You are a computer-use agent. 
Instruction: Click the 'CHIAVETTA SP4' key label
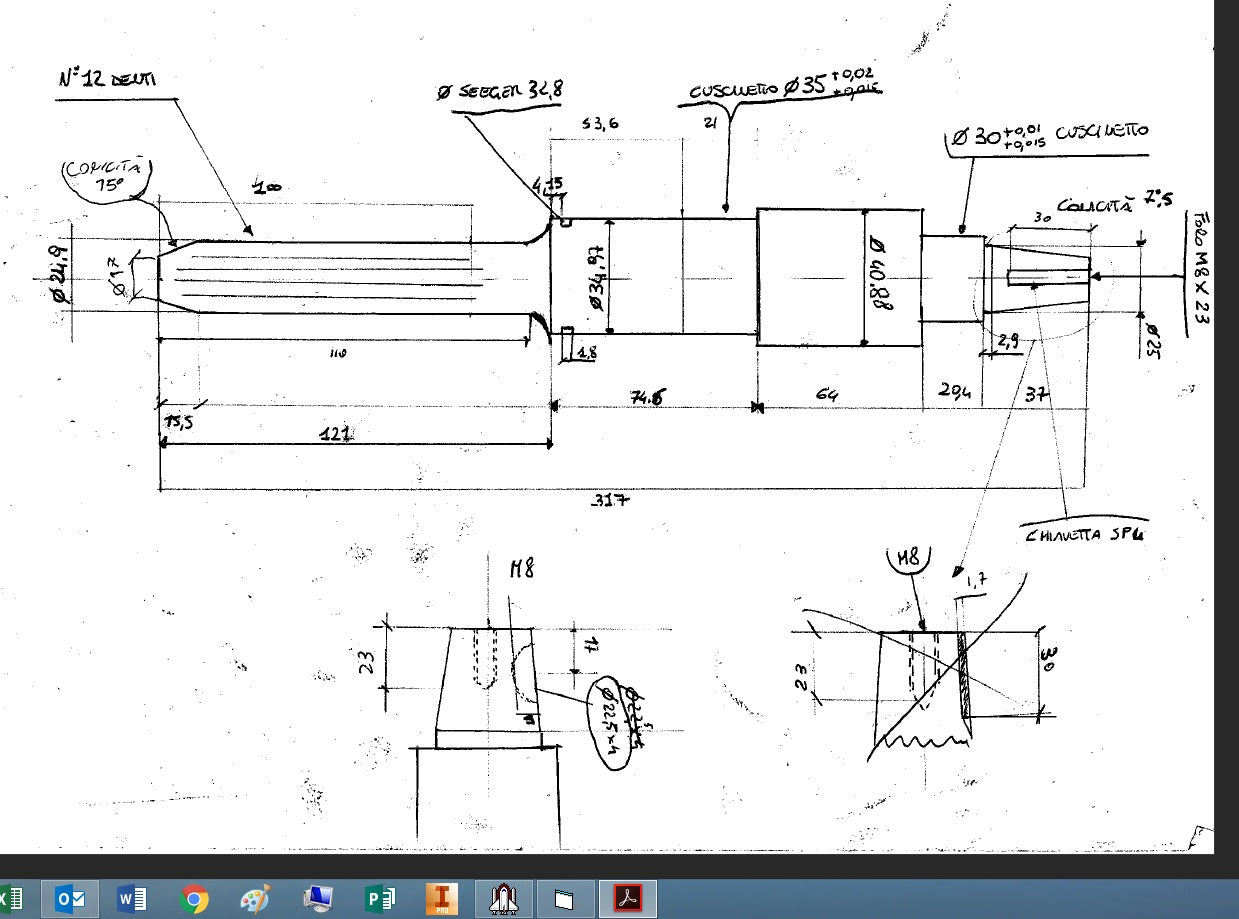click(x=1084, y=534)
